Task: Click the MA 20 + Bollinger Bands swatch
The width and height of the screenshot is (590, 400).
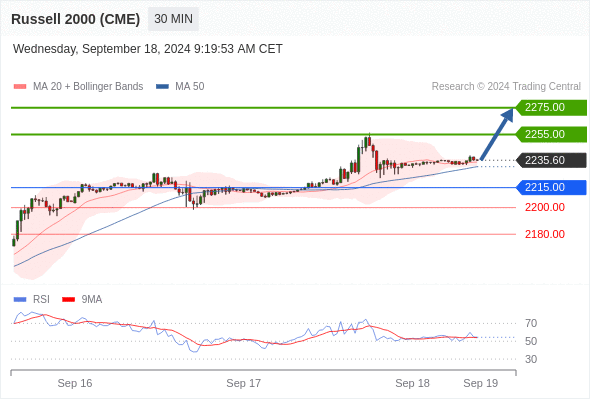Action: 20,87
